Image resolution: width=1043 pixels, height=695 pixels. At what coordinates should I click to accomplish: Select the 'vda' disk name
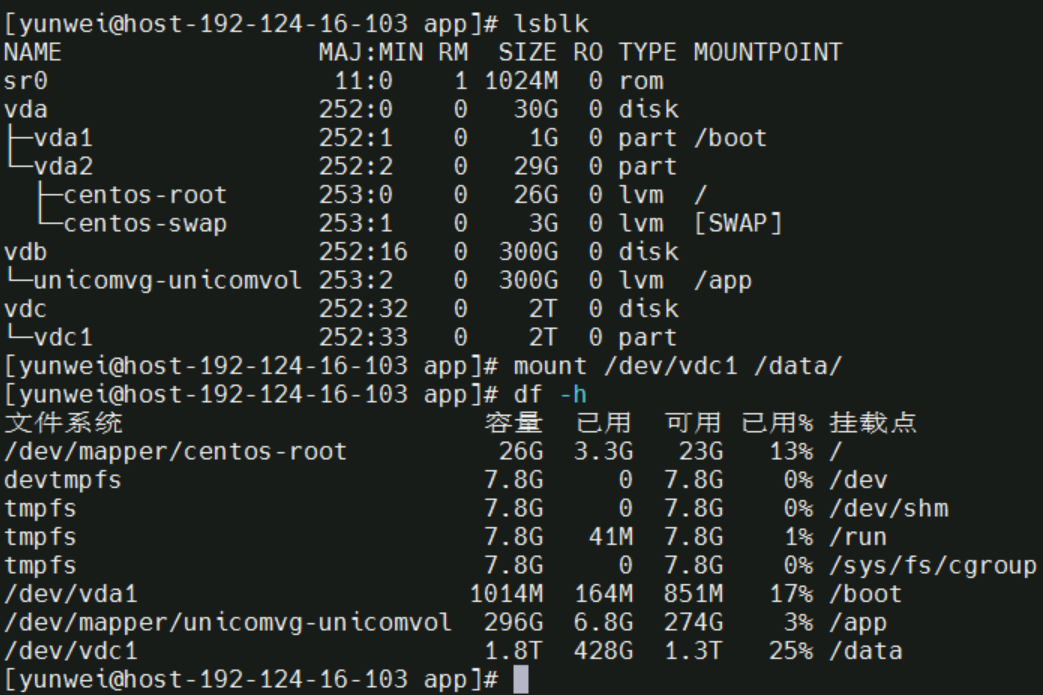[x=26, y=109]
